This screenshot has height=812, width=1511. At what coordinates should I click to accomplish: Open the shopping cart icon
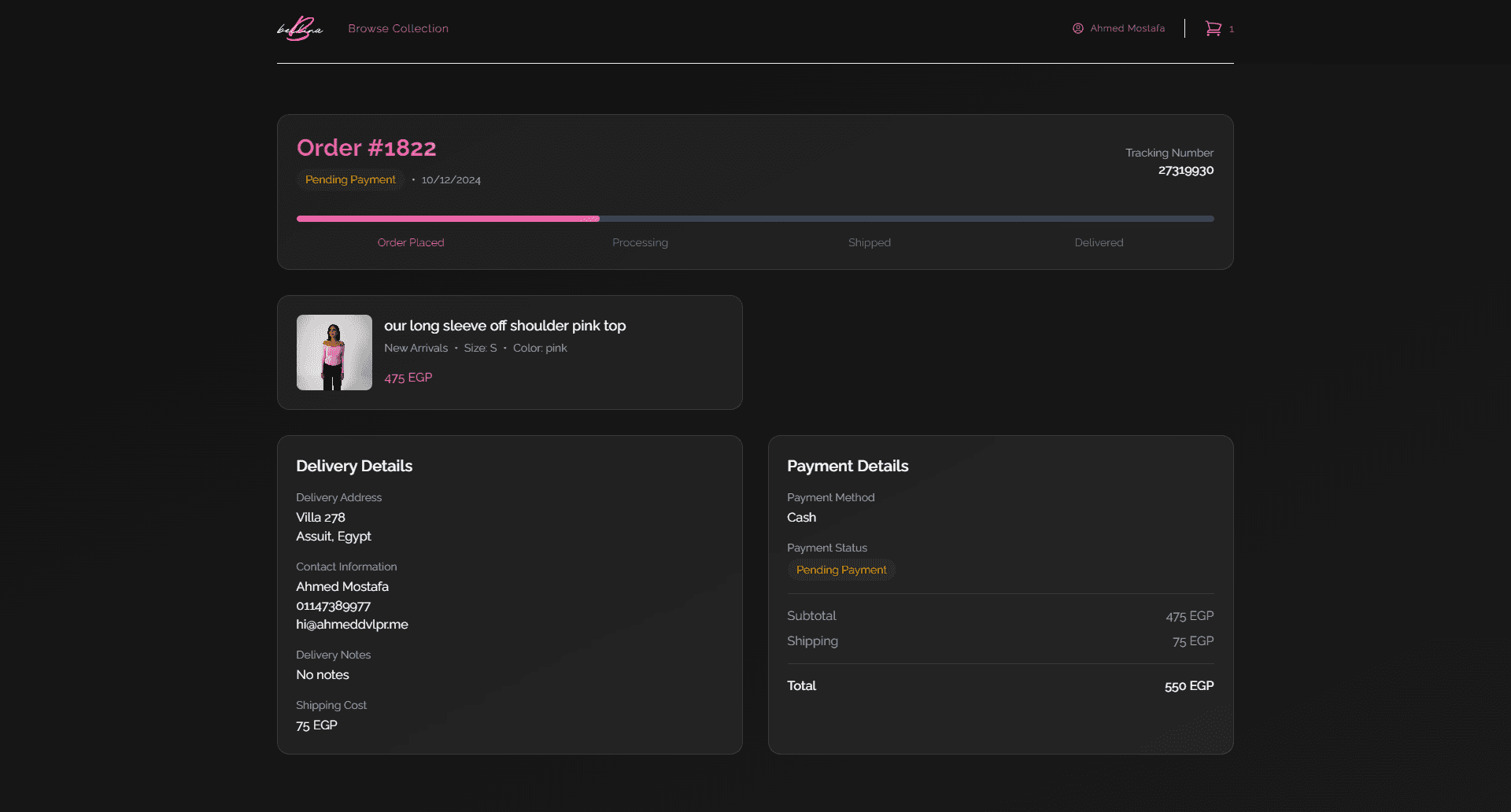tap(1214, 28)
